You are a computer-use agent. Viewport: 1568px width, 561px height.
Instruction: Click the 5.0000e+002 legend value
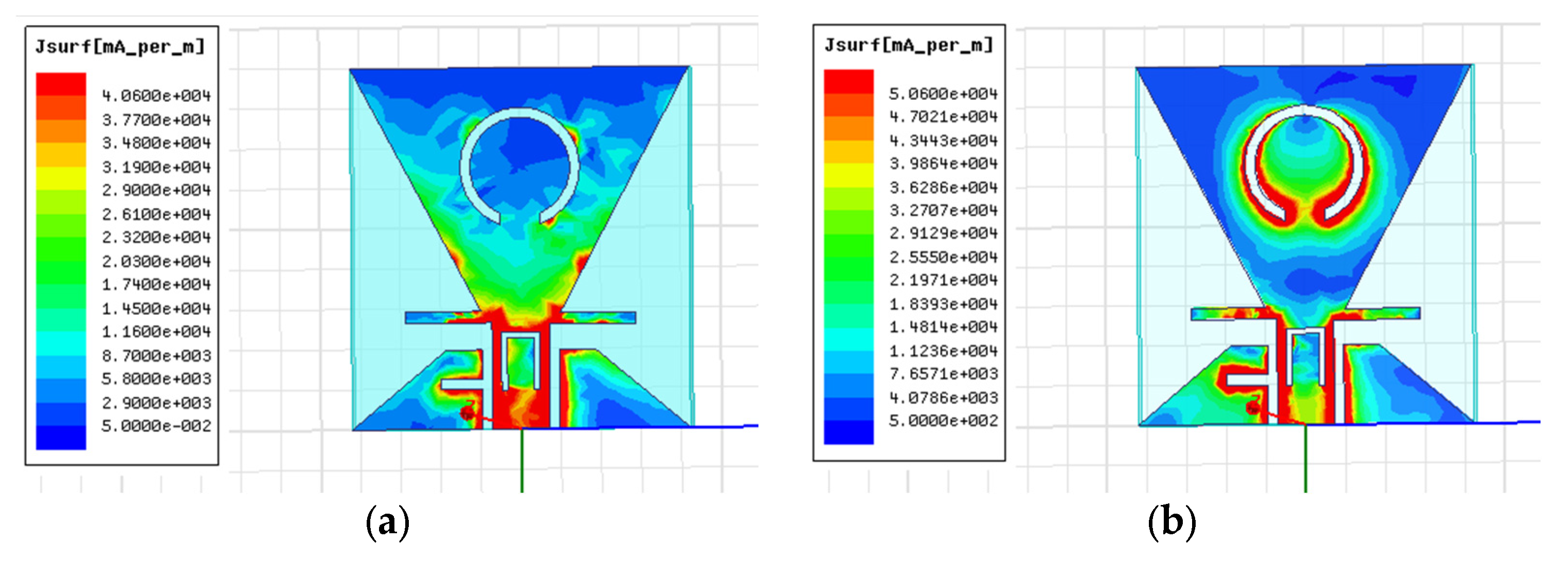pyautogui.click(x=943, y=421)
